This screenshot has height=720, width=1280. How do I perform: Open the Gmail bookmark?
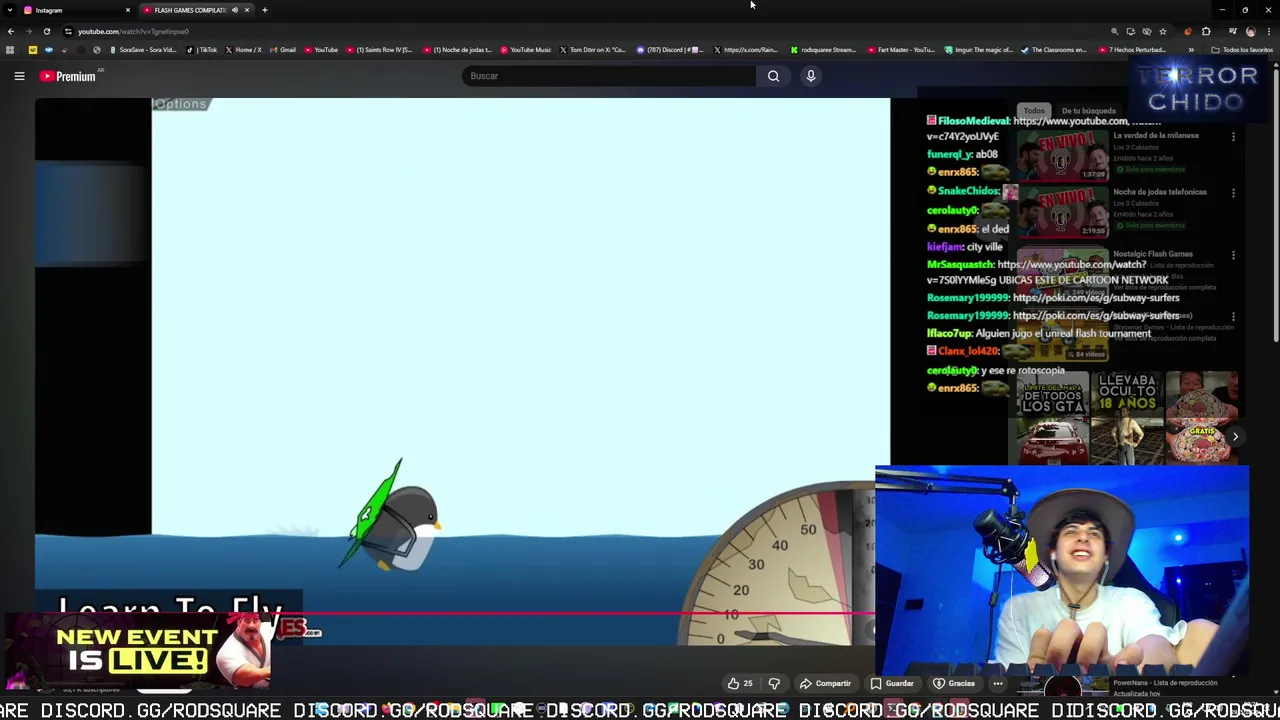[x=282, y=50]
